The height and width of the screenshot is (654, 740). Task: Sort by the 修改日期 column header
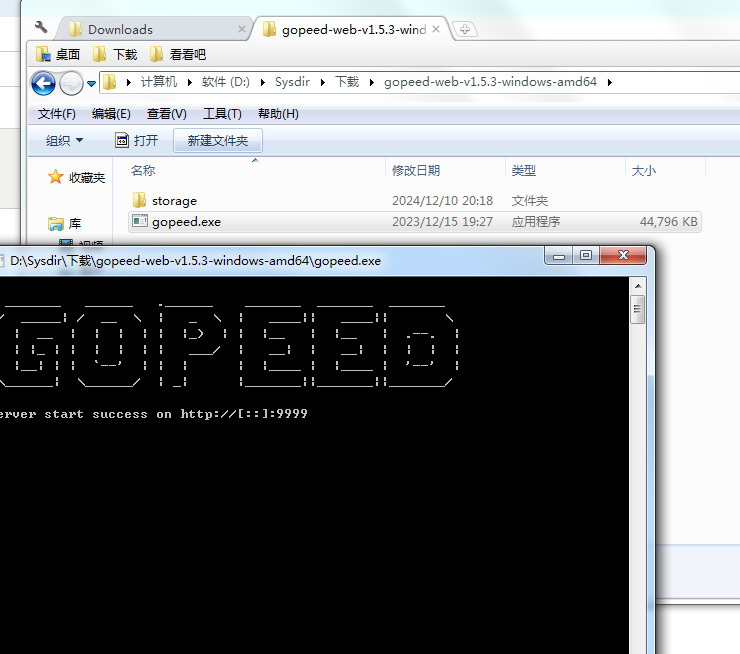coord(416,170)
